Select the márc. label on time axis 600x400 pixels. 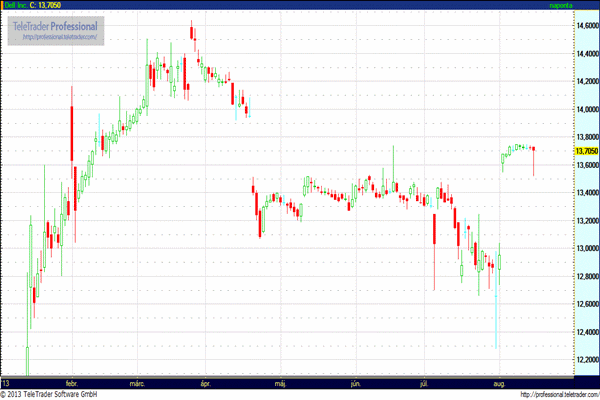click(137, 383)
